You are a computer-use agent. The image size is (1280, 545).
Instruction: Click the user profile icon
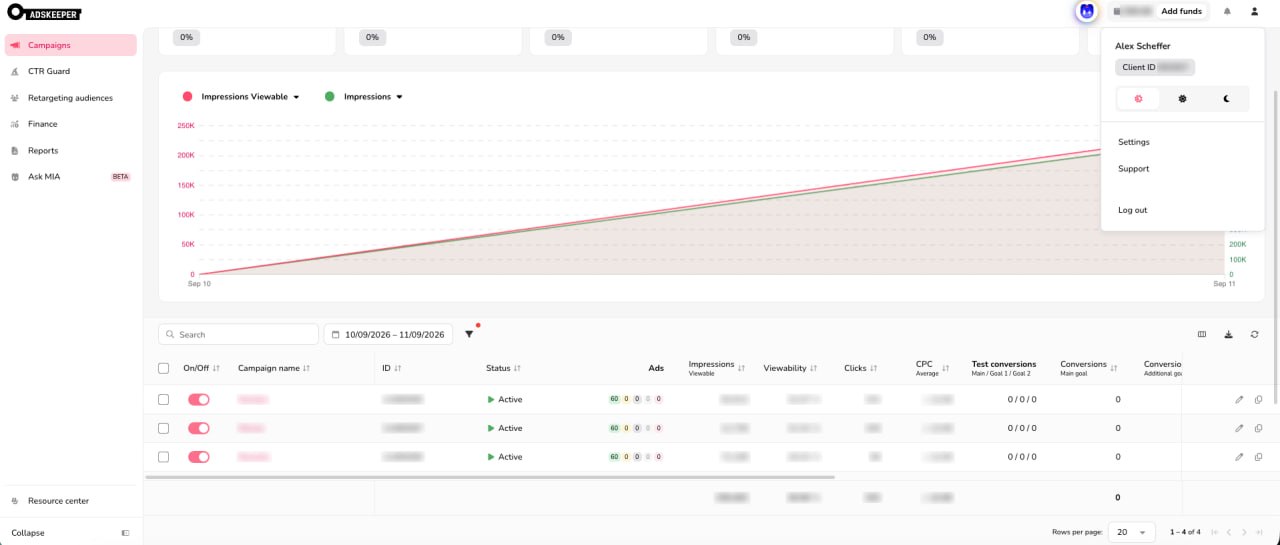[x=1254, y=12]
